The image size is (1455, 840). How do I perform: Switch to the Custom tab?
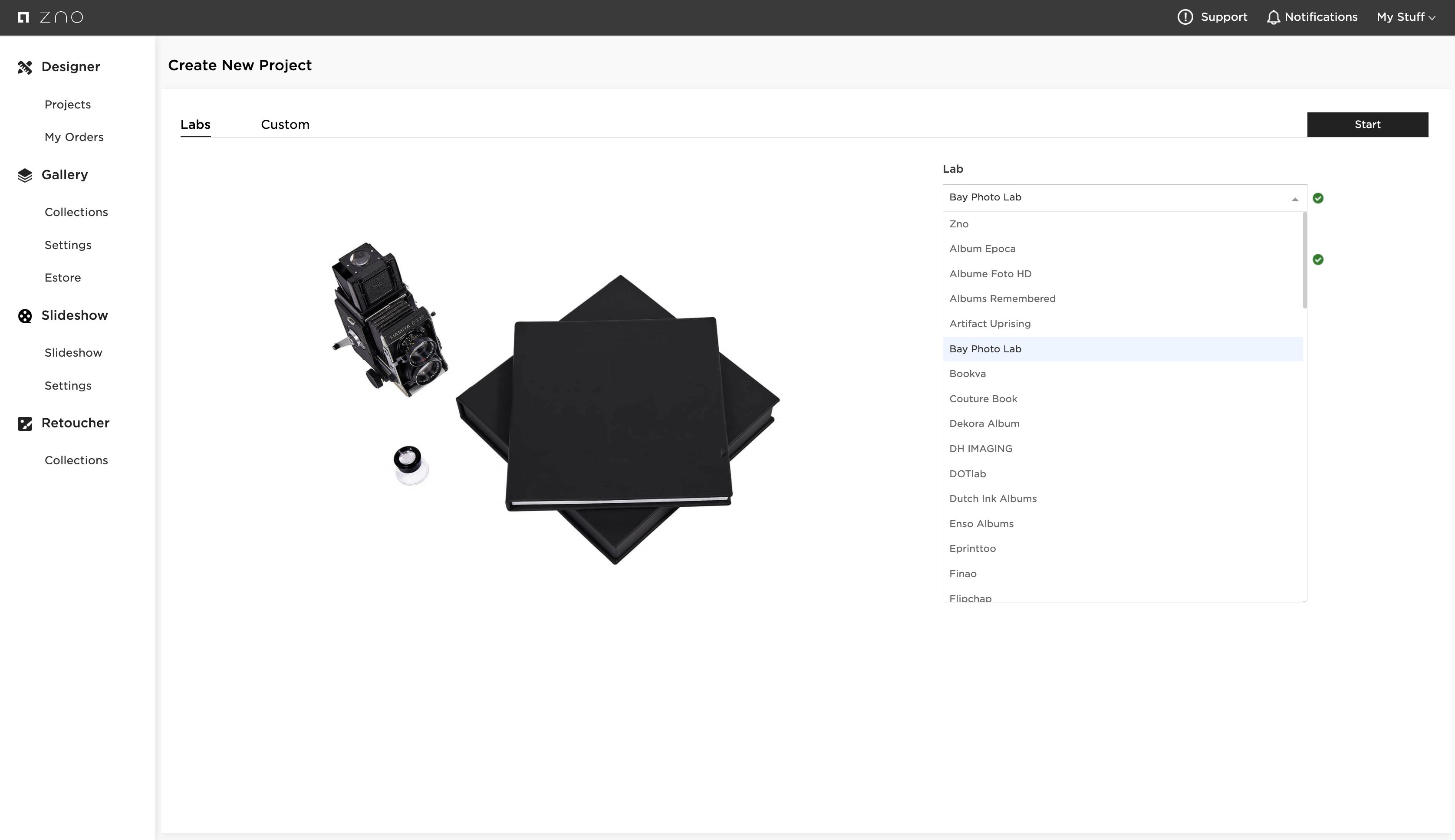click(285, 125)
